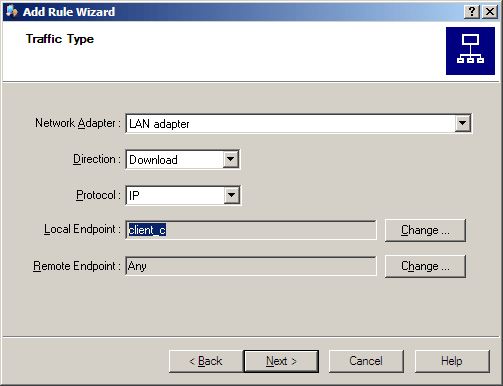
Task: Click the Traffic Type heading
Action: 60,39
